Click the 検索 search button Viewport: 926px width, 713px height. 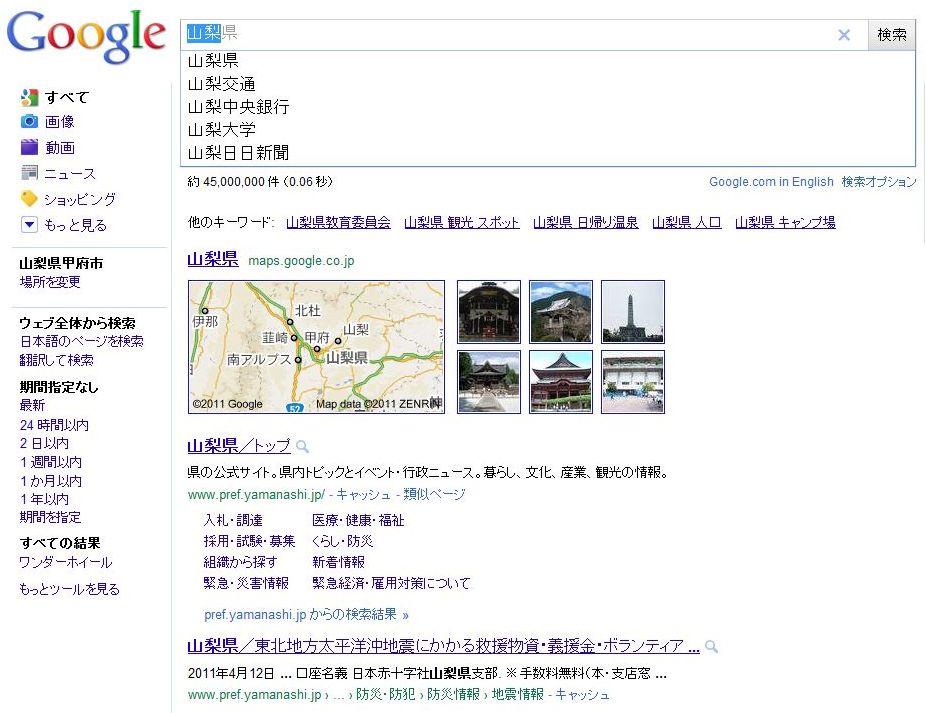click(x=891, y=35)
